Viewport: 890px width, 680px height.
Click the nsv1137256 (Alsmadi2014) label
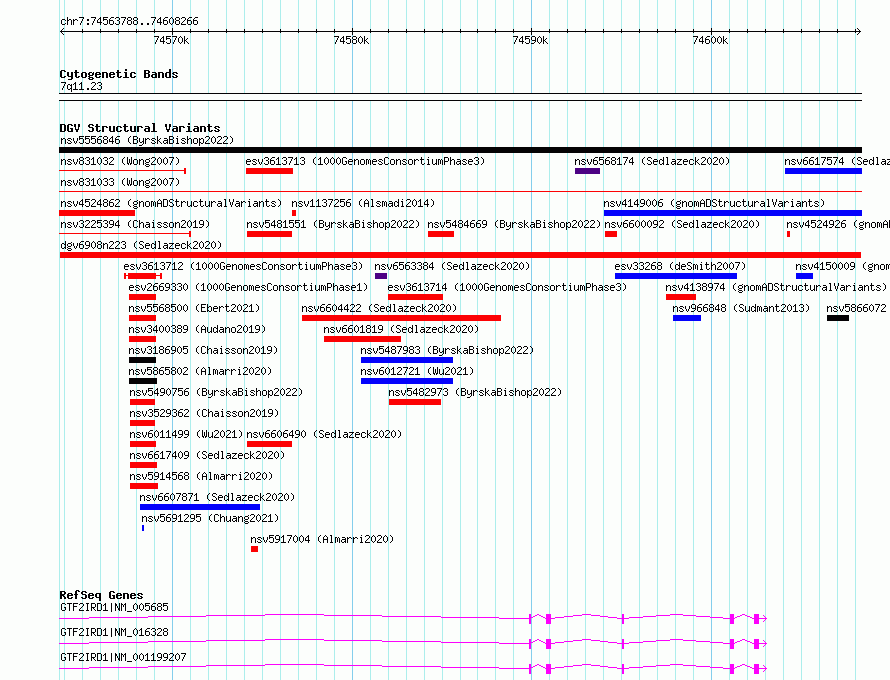coord(363,203)
